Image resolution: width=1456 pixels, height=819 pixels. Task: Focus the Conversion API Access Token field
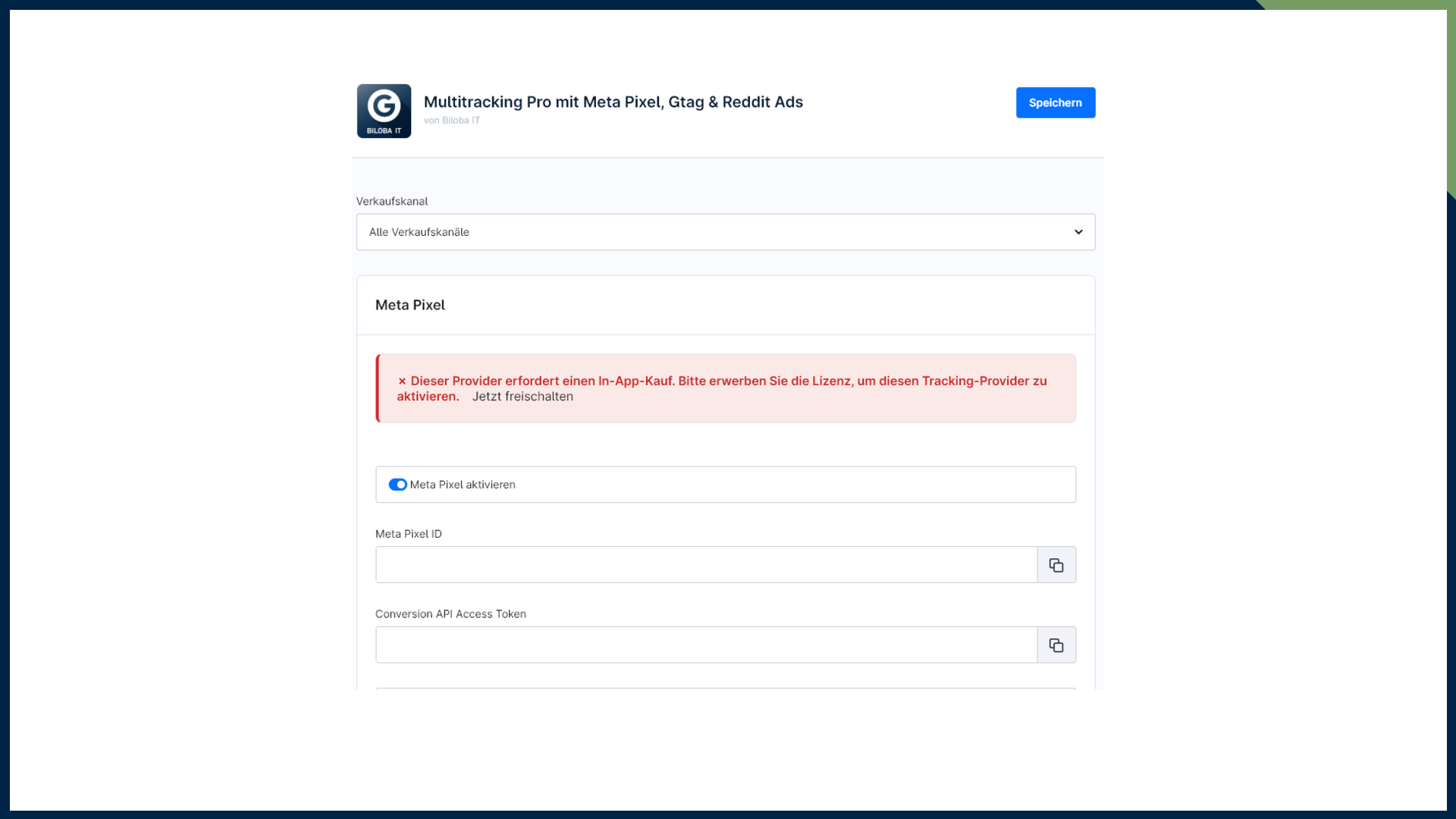(705, 645)
